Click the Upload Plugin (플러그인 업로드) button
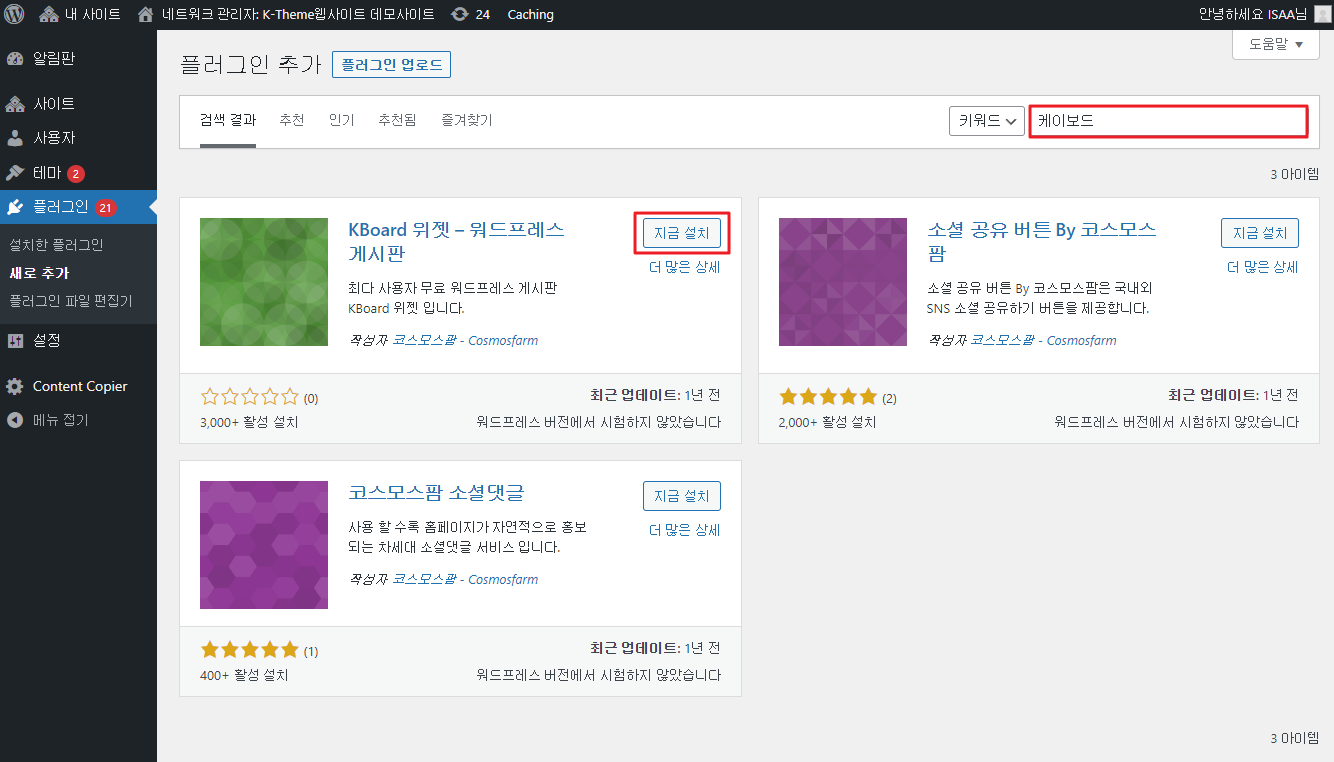This screenshot has width=1334, height=762. (x=392, y=65)
